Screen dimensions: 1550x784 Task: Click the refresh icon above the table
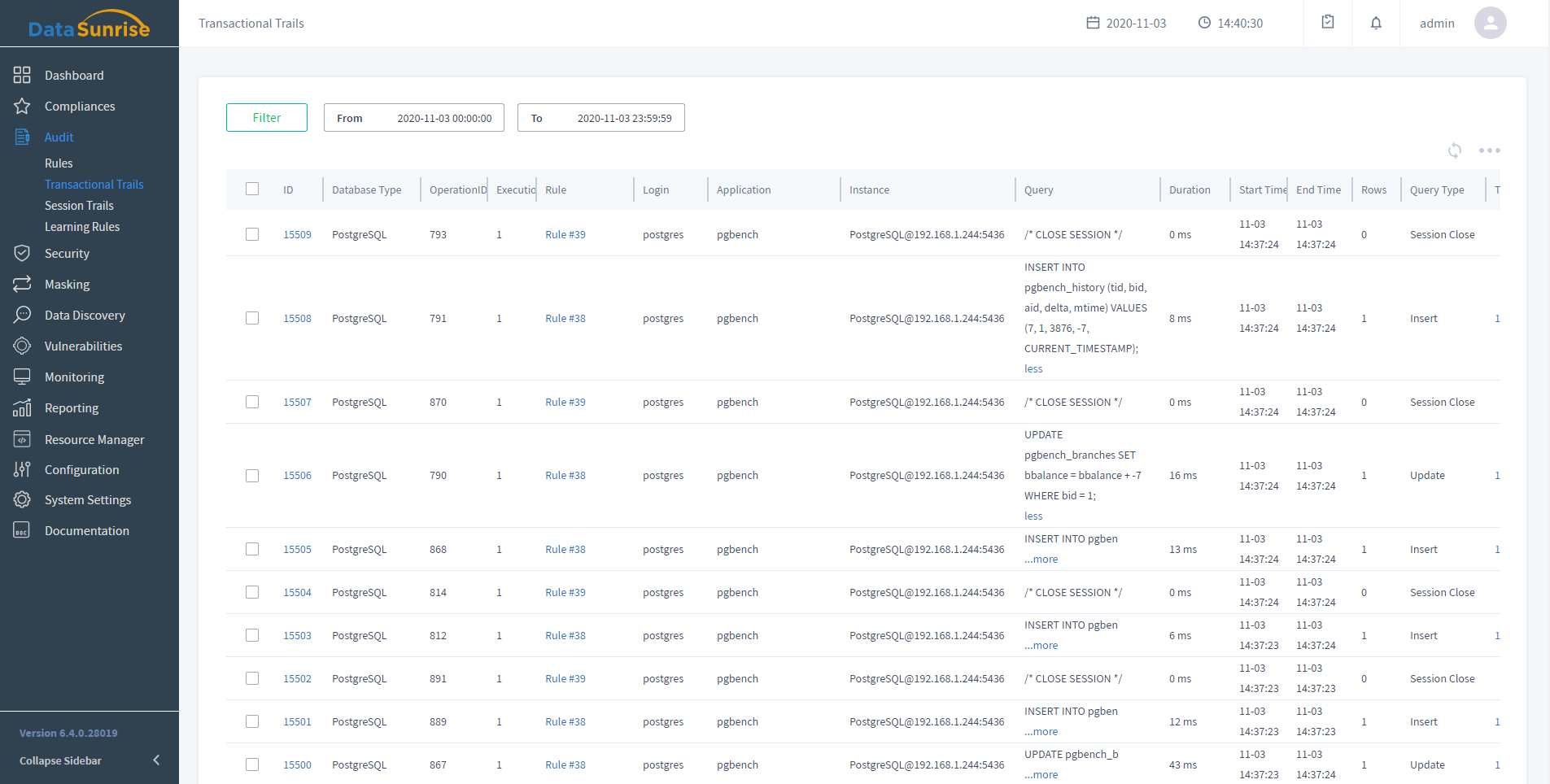click(1454, 150)
